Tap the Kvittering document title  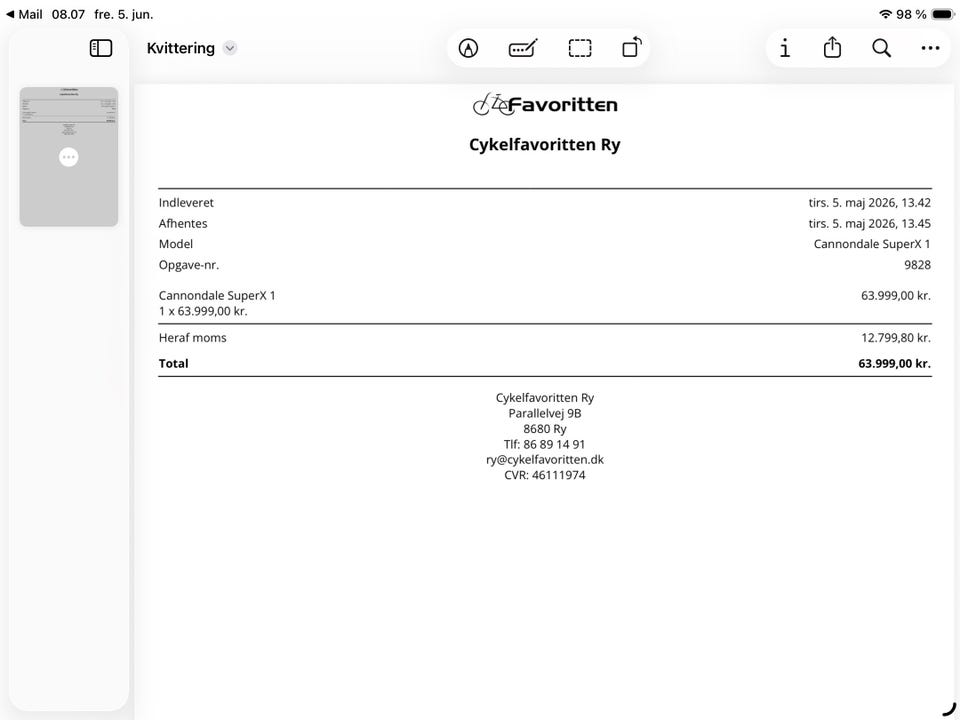click(181, 48)
